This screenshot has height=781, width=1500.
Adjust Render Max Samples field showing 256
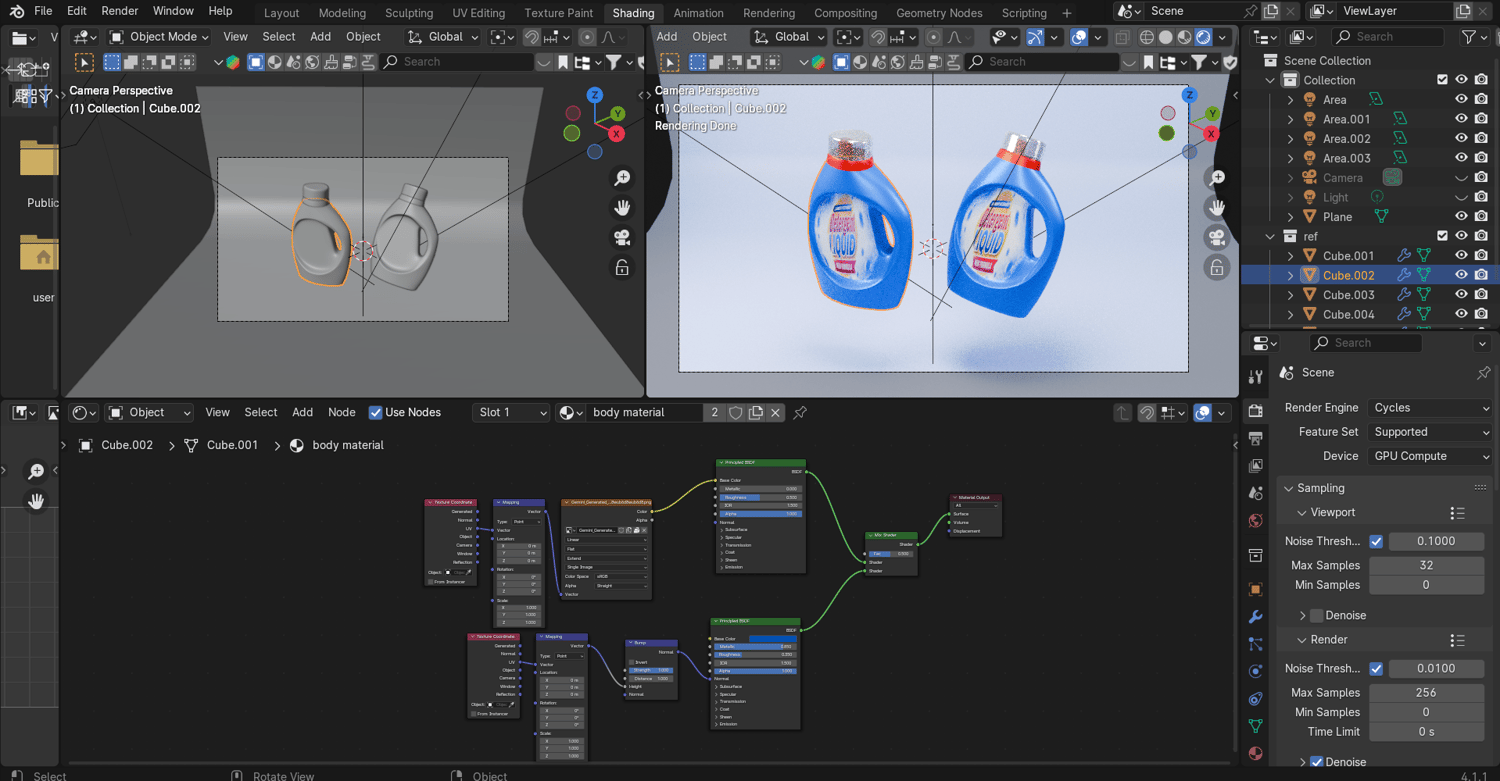pos(1426,692)
